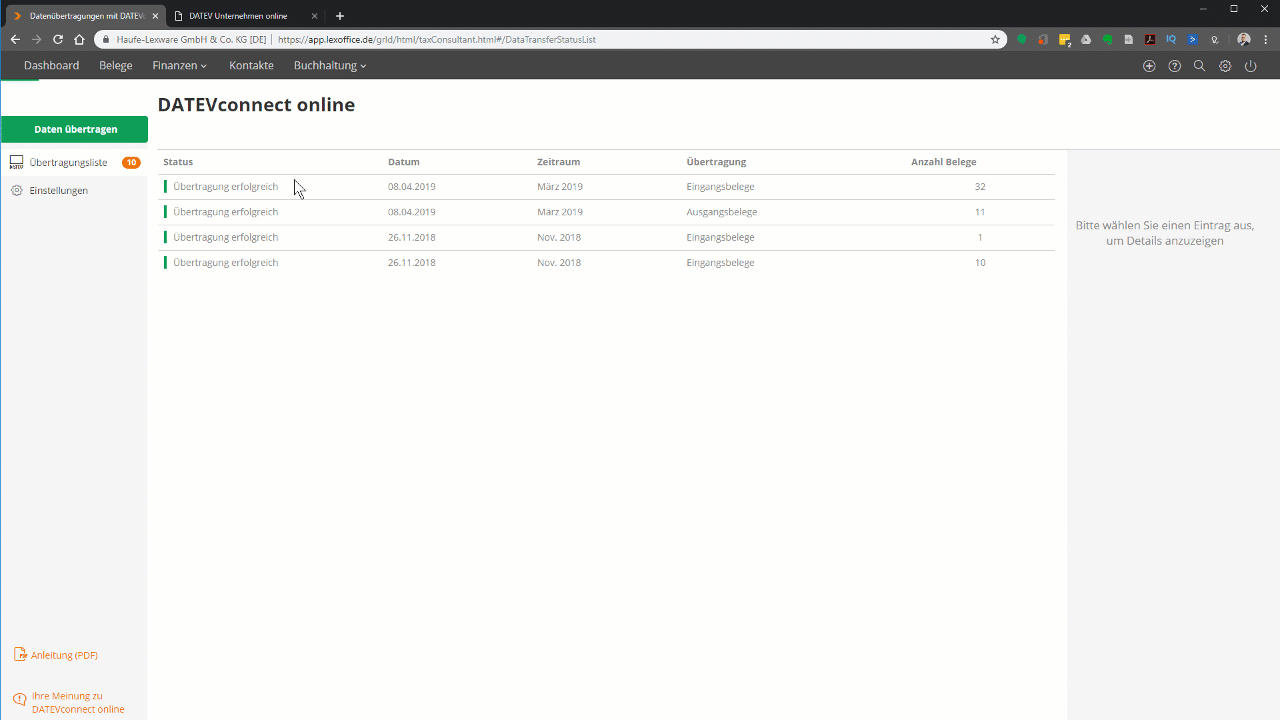Click the search magnifier in header
1280x720 pixels.
click(x=1200, y=66)
